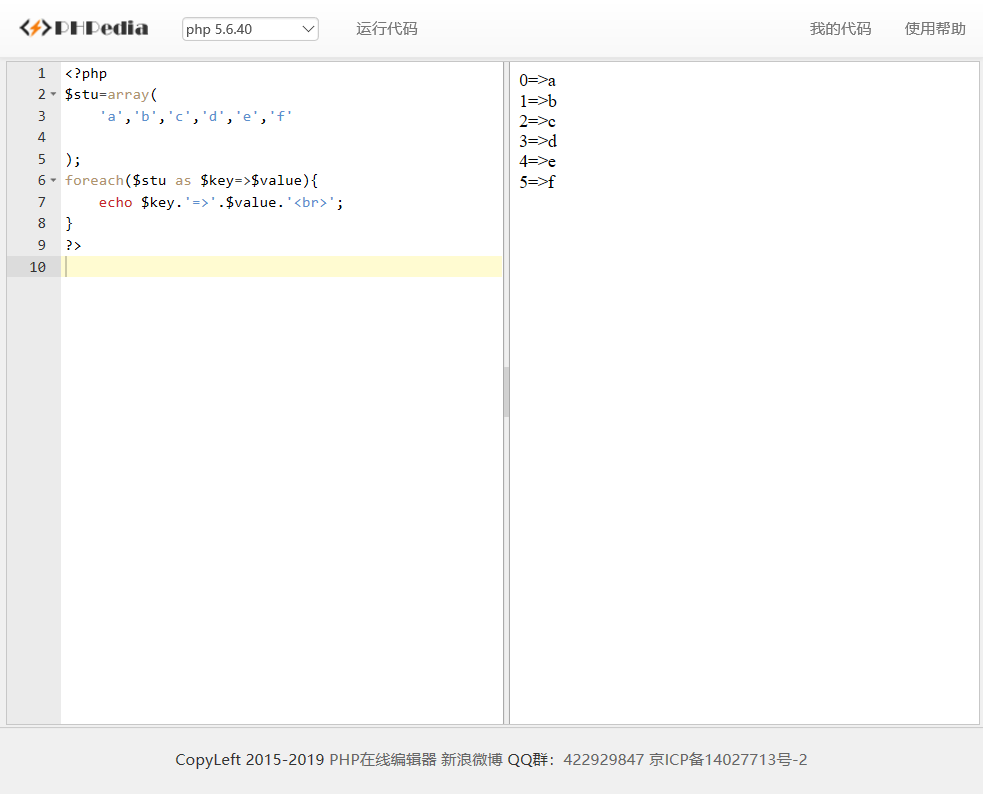Select line number 5 in gutter
Image resolution: width=983 pixels, height=794 pixels.
pyautogui.click(x=41, y=159)
